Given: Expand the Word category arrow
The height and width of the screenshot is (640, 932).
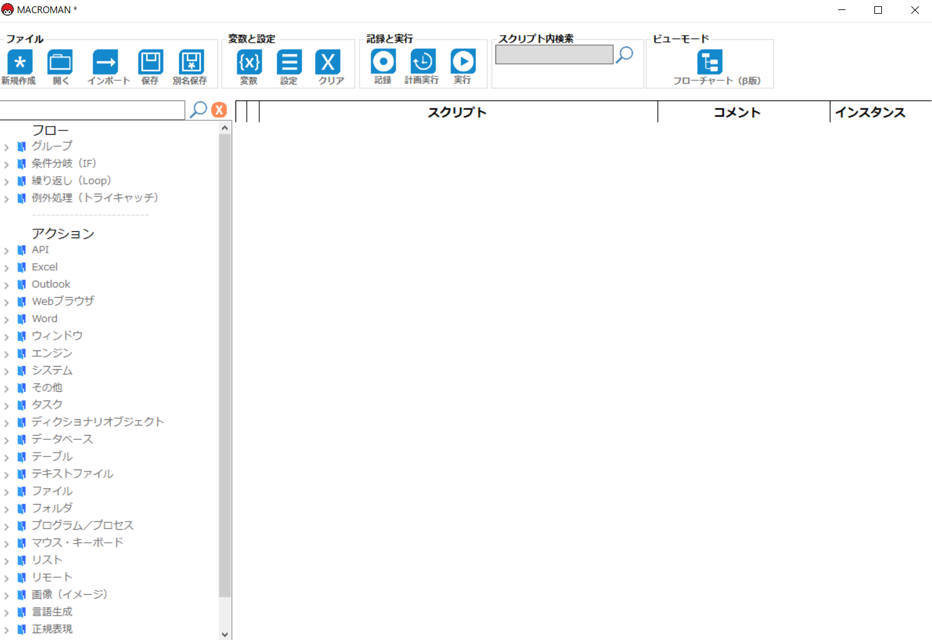Looking at the screenshot, I should [x=6, y=320].
